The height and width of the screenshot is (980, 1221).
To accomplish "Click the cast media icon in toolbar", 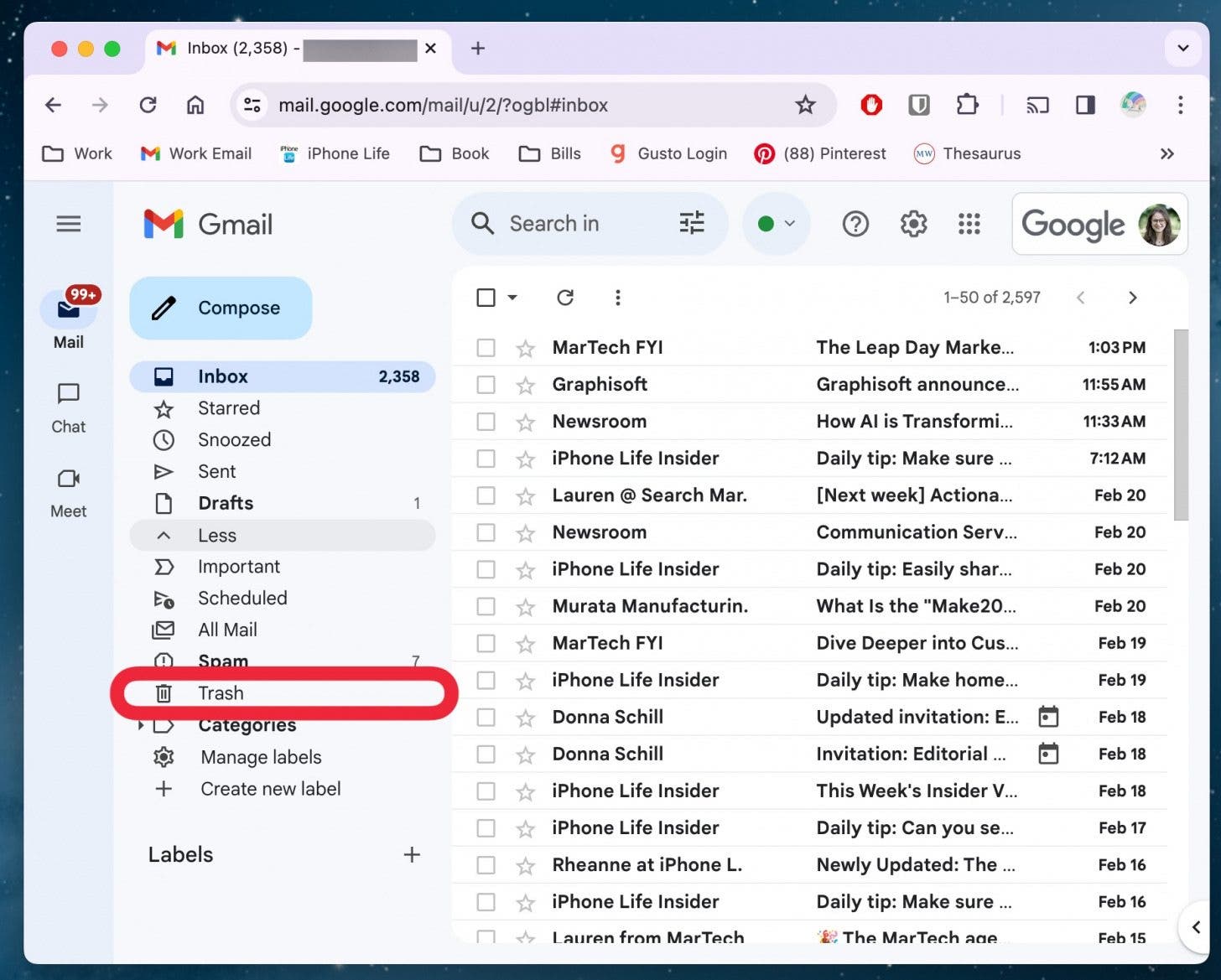I will (x=1037, y=105).
